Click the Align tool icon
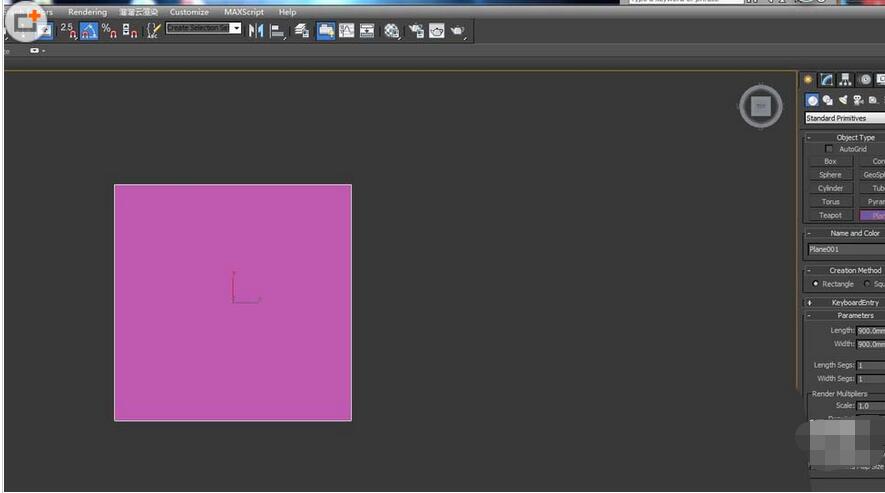 click(277, 30)
